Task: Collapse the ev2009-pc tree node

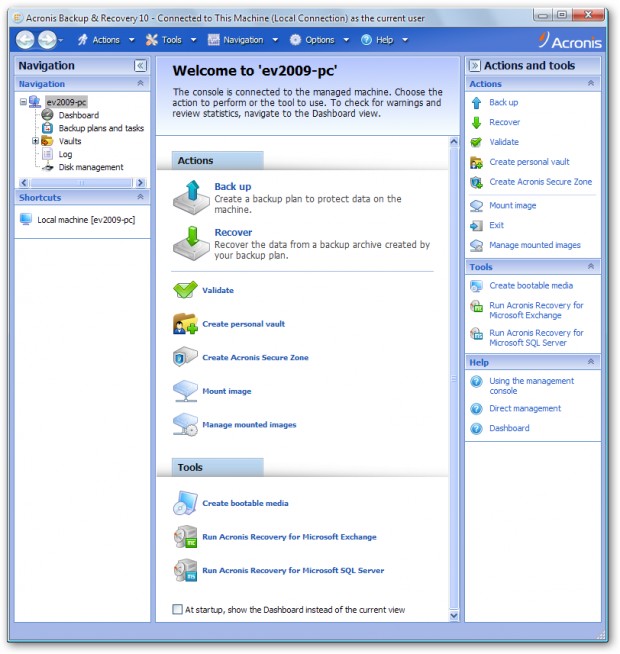Action: click(x=23, y=102)
